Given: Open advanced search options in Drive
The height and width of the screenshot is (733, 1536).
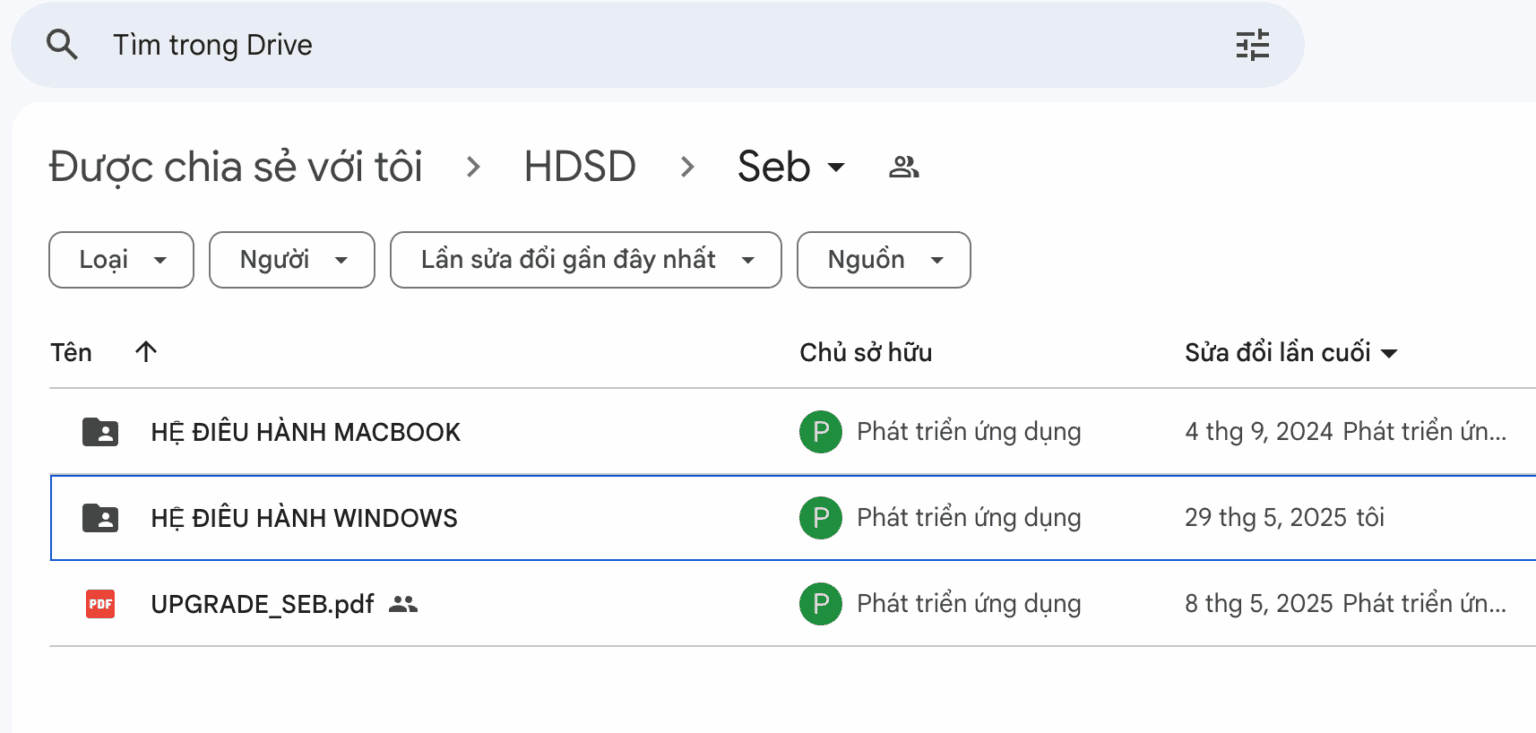Looking at the screenshot, I should click(x=1252, y=44).
